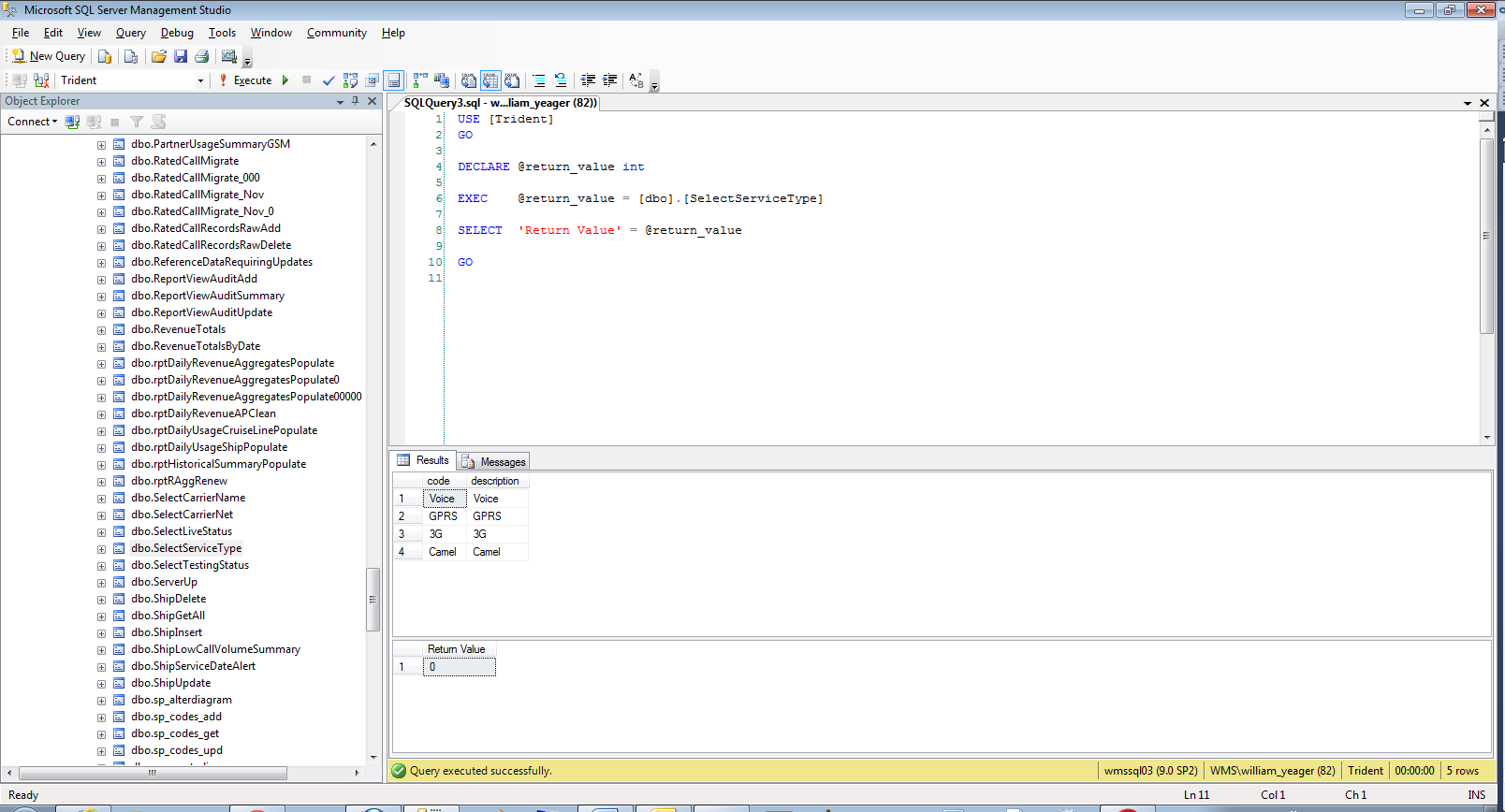Image resolution: width=1505 pixels, height=812 pixels.
Task: Click the Parse checkmark icon
Action: pos(329,80)
